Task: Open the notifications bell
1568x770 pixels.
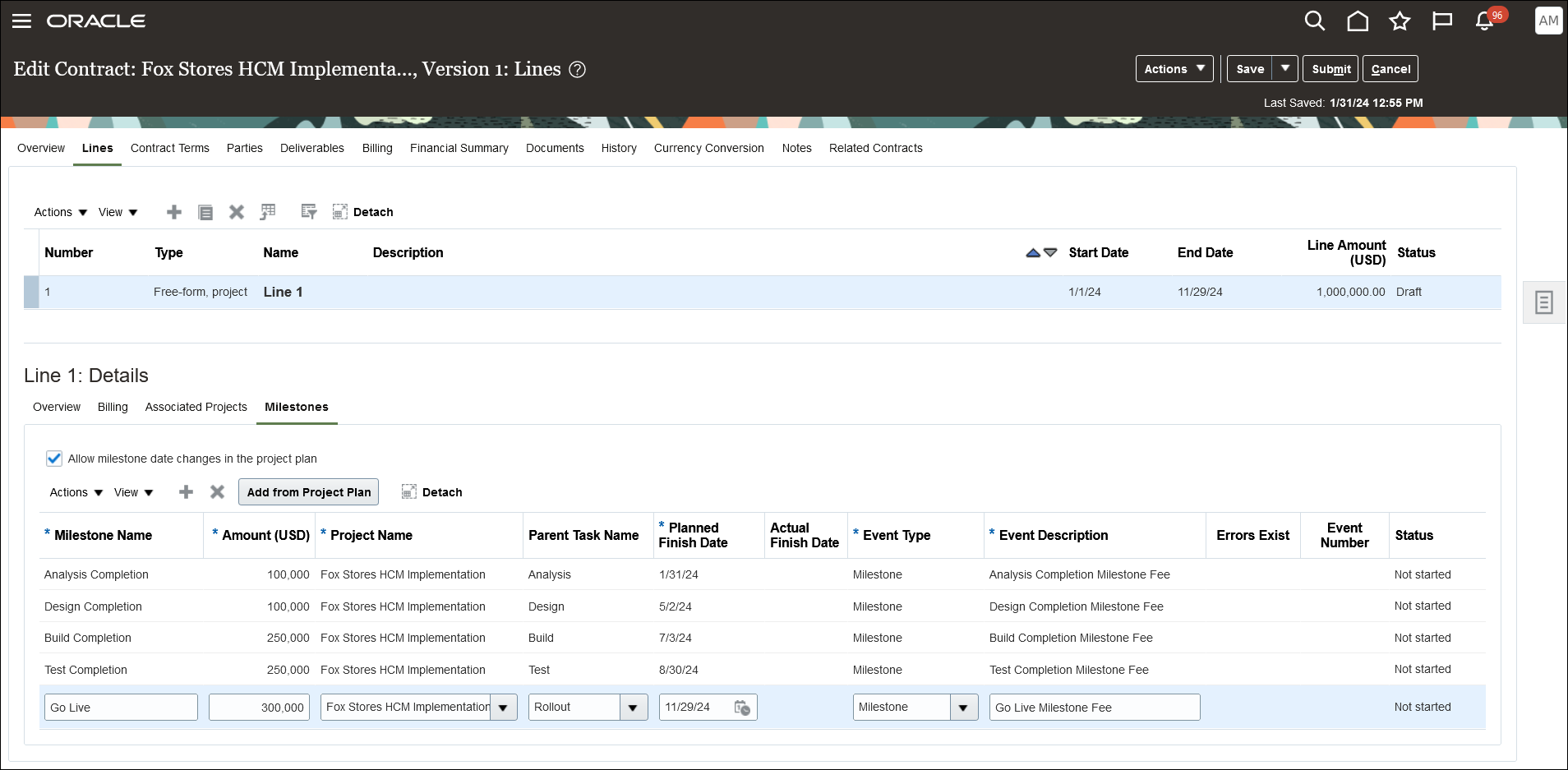Action: click(x=1485, y=21)
